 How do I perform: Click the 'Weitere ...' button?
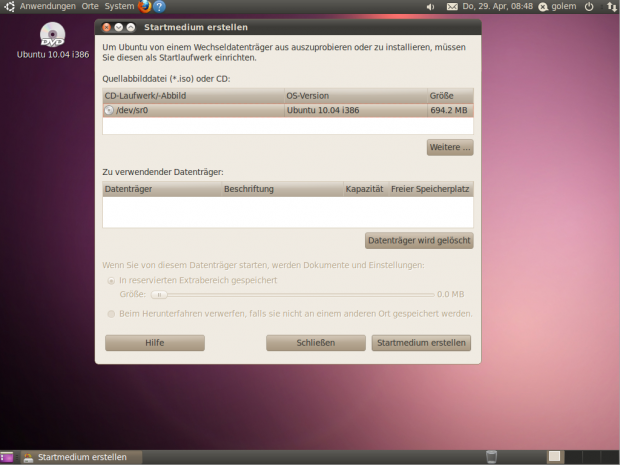point(449,148)
